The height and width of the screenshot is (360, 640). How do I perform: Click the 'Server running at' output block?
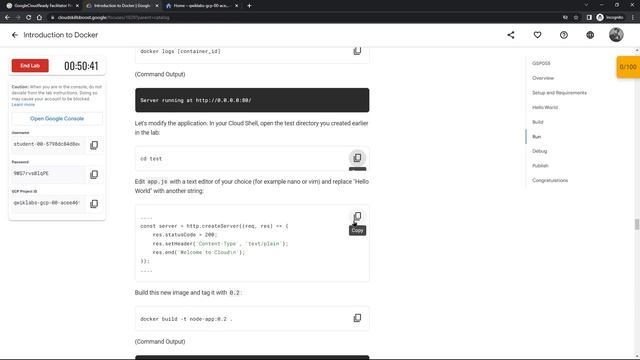pyautogui.click(x=252, y=100)
